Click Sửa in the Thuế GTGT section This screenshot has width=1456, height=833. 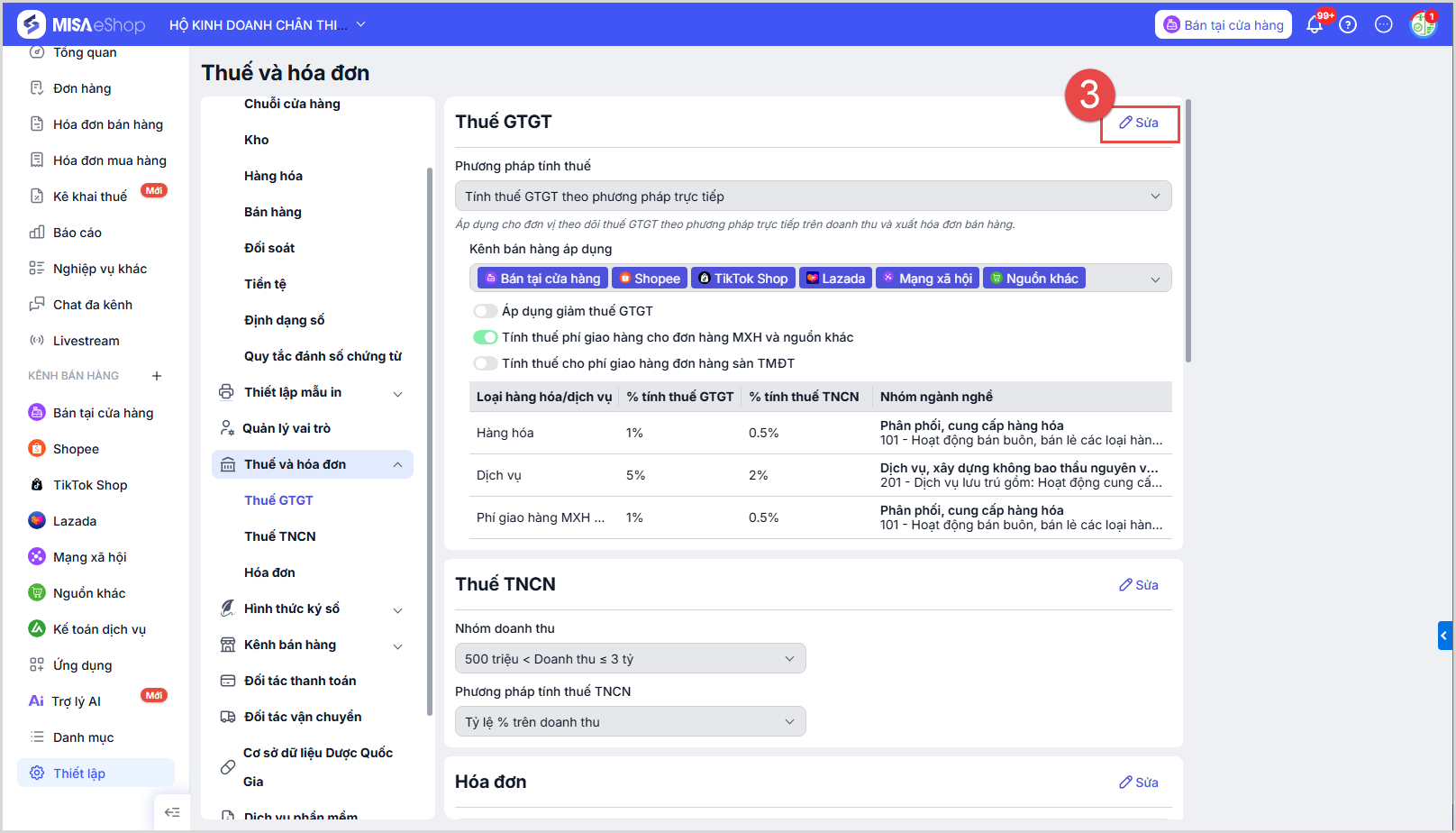1140,124
